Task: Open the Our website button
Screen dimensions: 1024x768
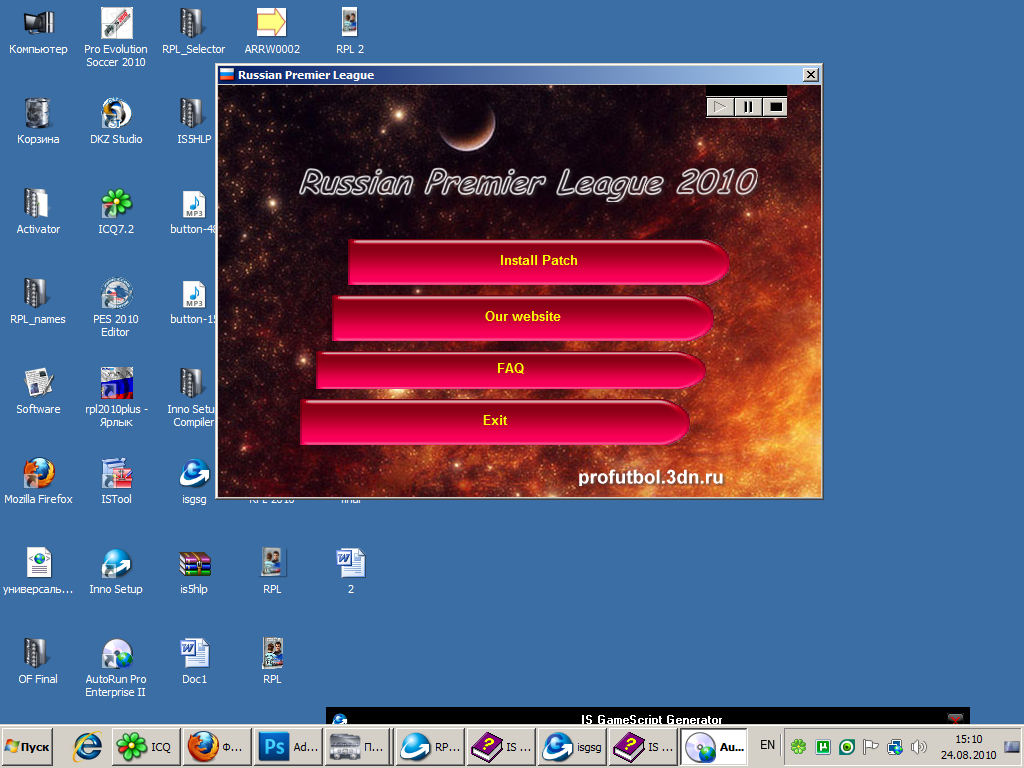Action: [522, 317]
